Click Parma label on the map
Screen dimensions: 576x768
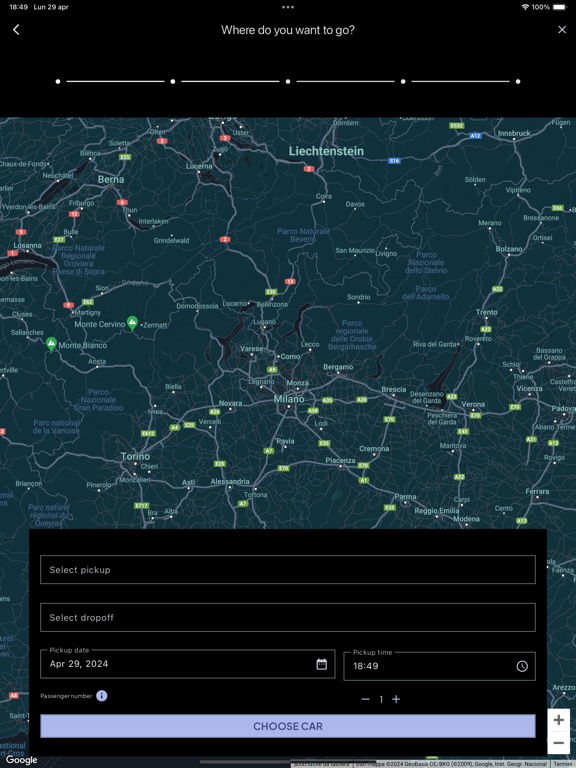tap(405, 497)
